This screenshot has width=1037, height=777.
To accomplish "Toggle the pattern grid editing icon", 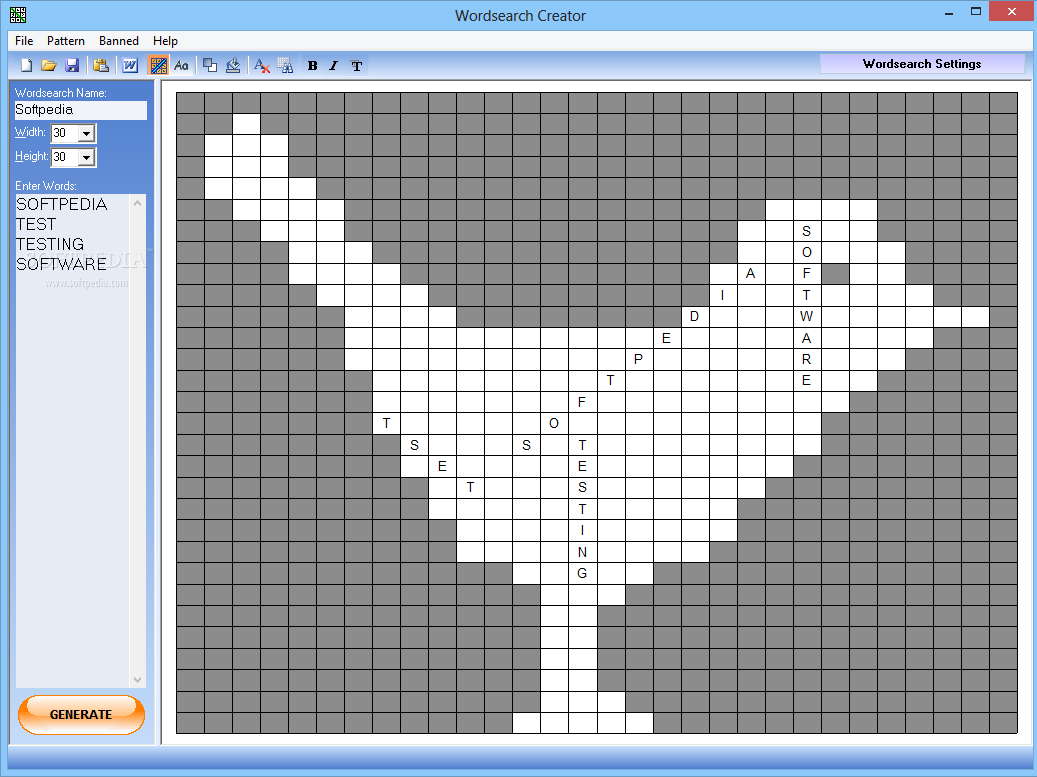I will pos(158,65).
